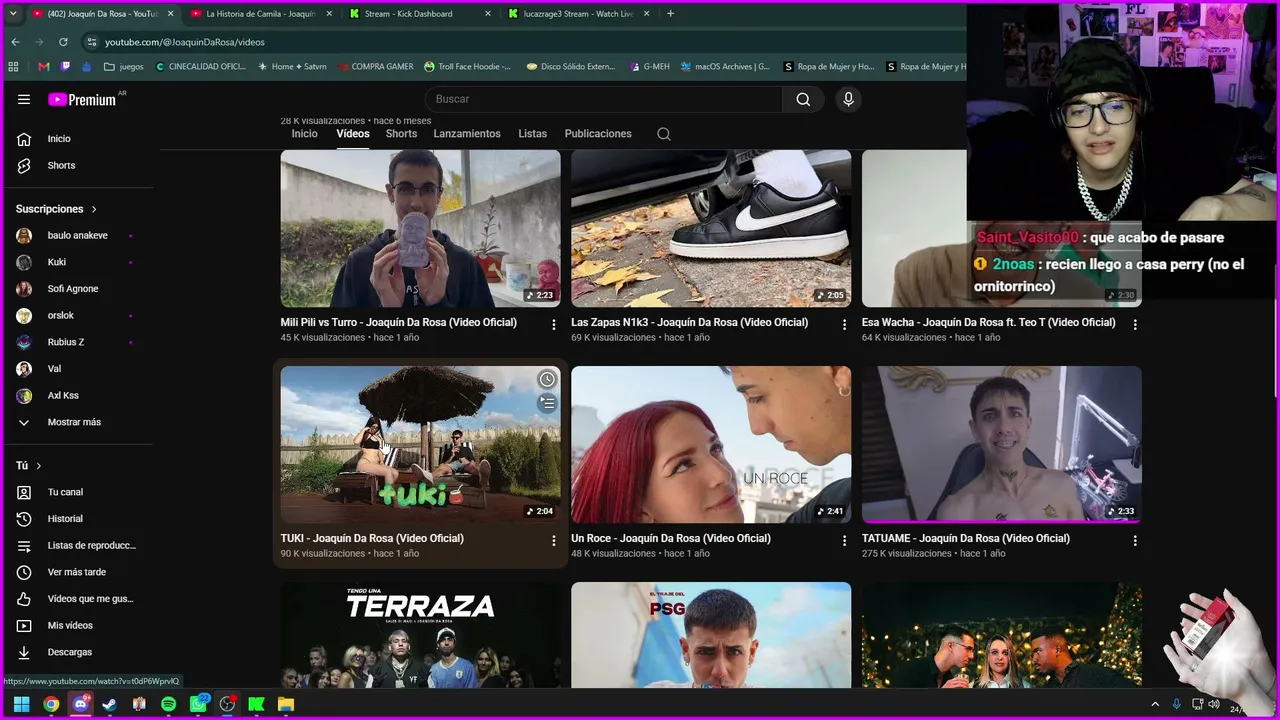Open TUKI video title link
The width and height of the screenshot is (1280, 720).
point(372,538)
